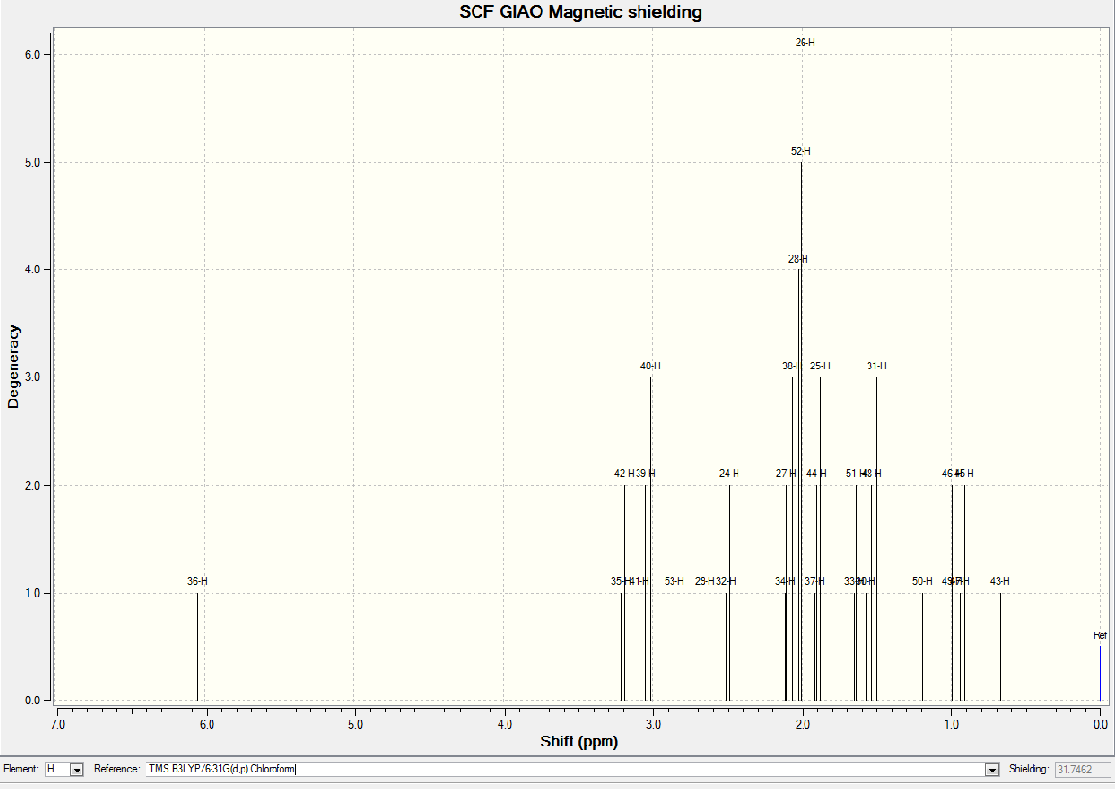
Task: Click the 42-H peak label
Action: click(623, 473)
